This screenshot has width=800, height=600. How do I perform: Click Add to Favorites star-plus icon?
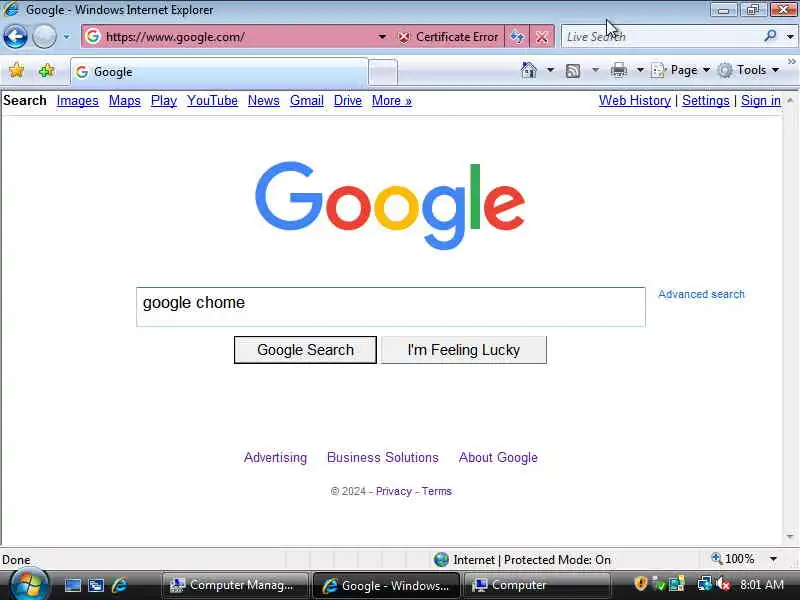(x=46, y=70)
